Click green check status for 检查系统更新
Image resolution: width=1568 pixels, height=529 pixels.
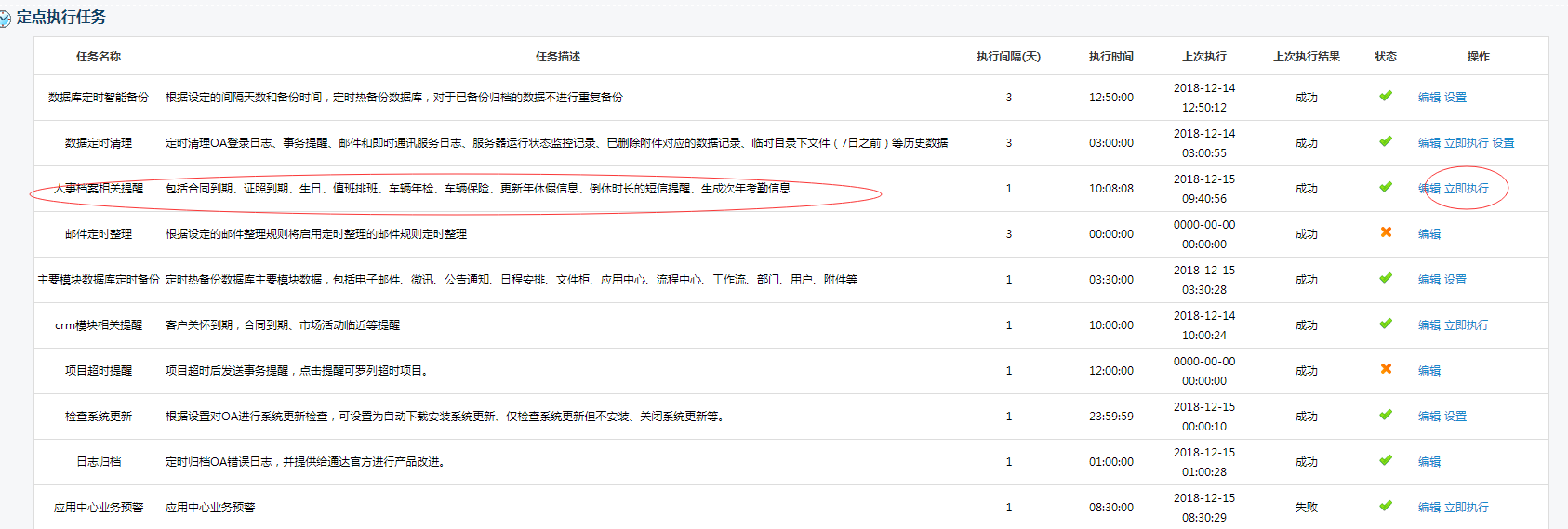pos(1386,415)
